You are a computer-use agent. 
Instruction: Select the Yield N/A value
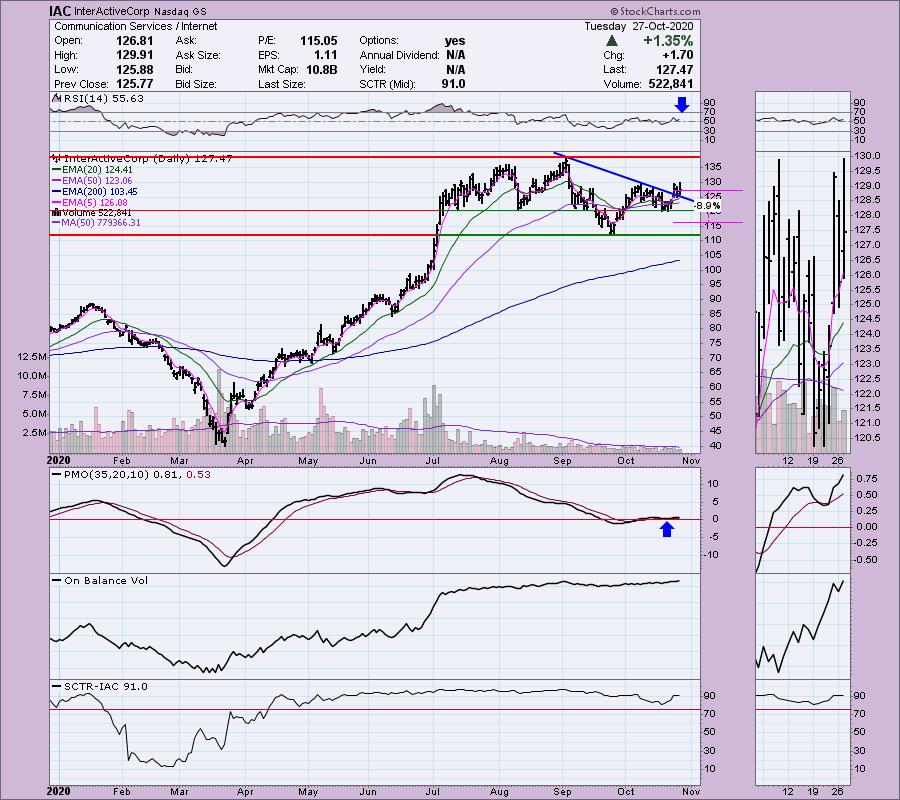tap(456, 69)
